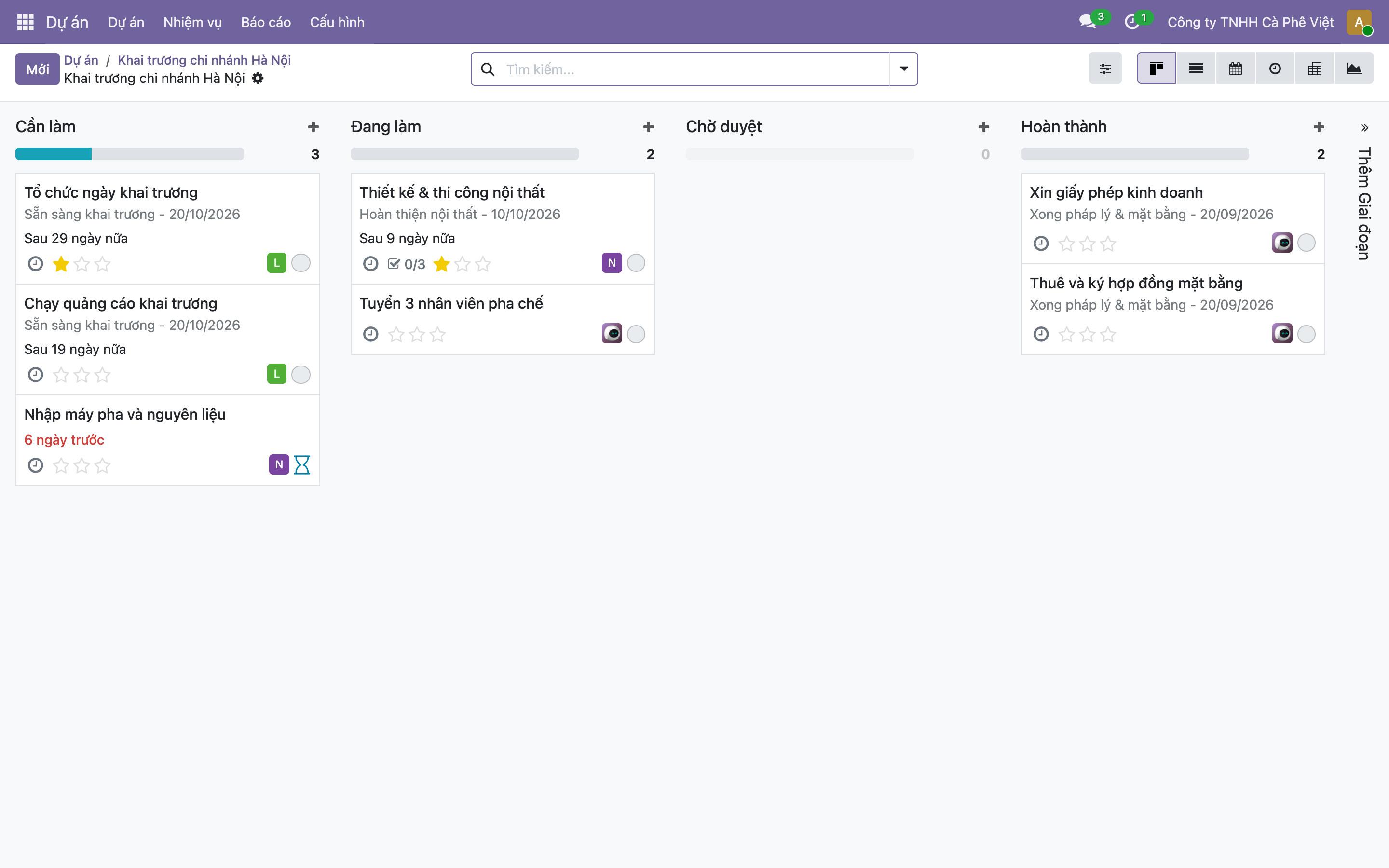Image resolution: width=1389 pixels, height=868 pixels.
Task: Open activity clock on Xin giấy phép kinh doanh
Action: [1041, 244]
